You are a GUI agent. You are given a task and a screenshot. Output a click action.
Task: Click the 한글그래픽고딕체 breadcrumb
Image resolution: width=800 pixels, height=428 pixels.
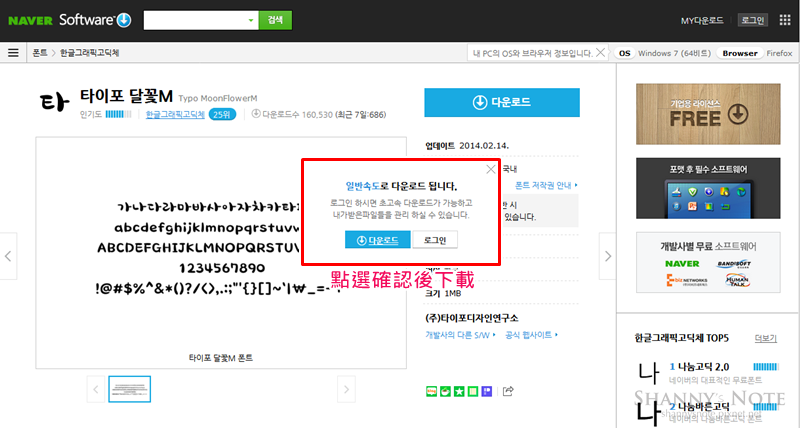[89, 53]
